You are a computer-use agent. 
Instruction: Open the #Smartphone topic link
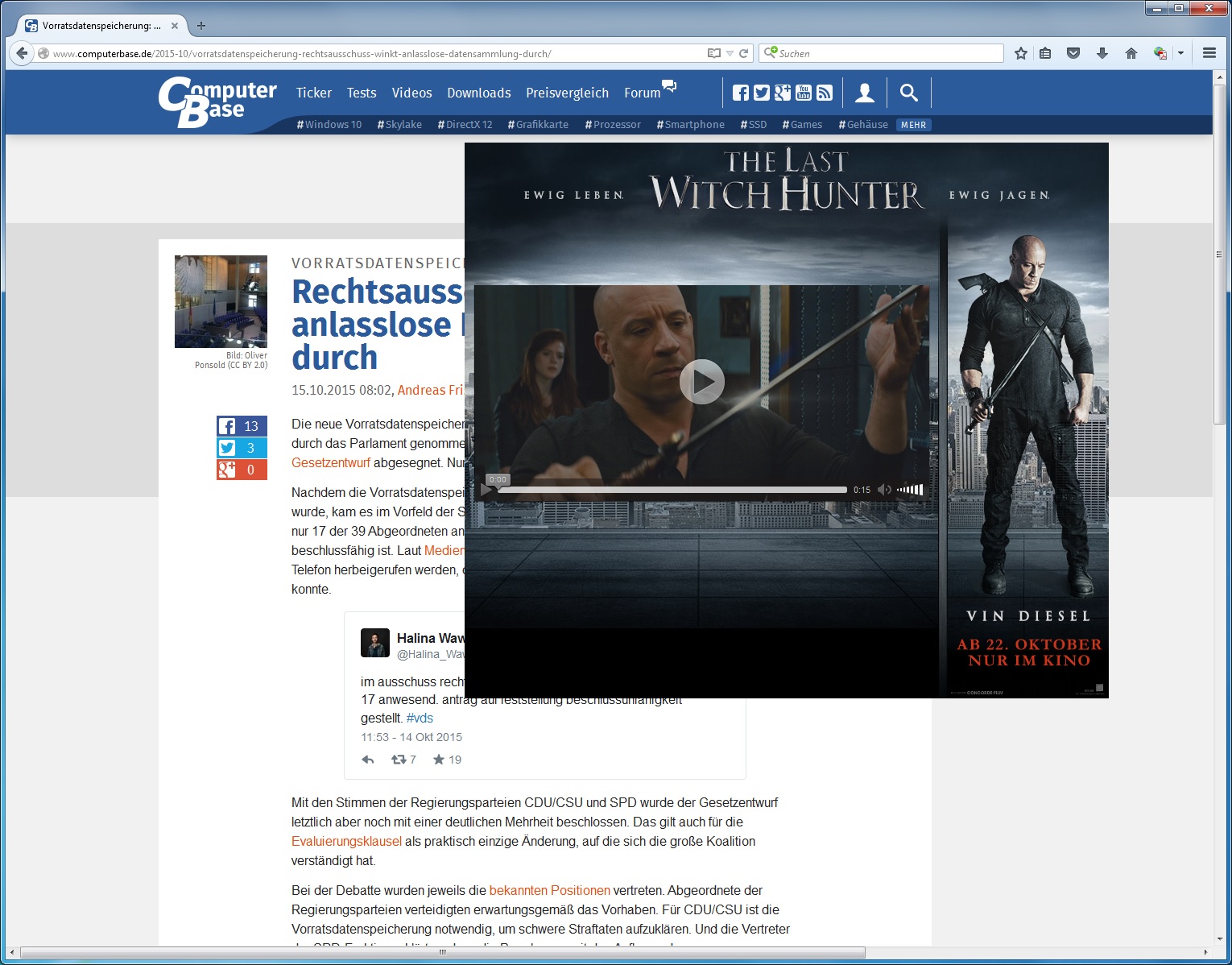click(690, 125)
